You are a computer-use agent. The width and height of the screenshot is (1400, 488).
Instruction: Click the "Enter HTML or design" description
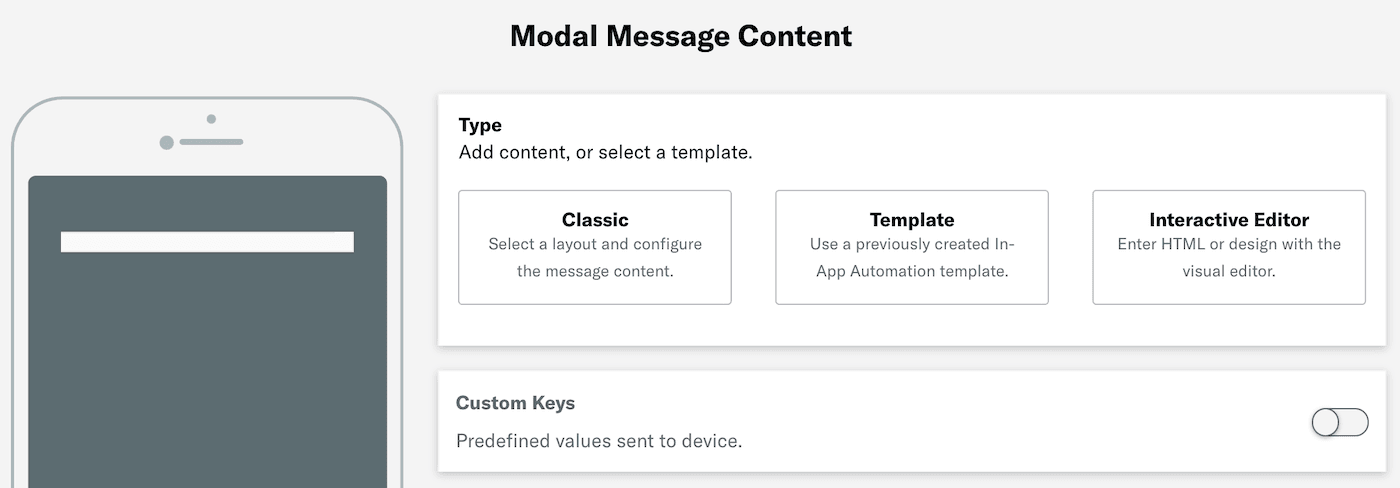point(1228,257)
